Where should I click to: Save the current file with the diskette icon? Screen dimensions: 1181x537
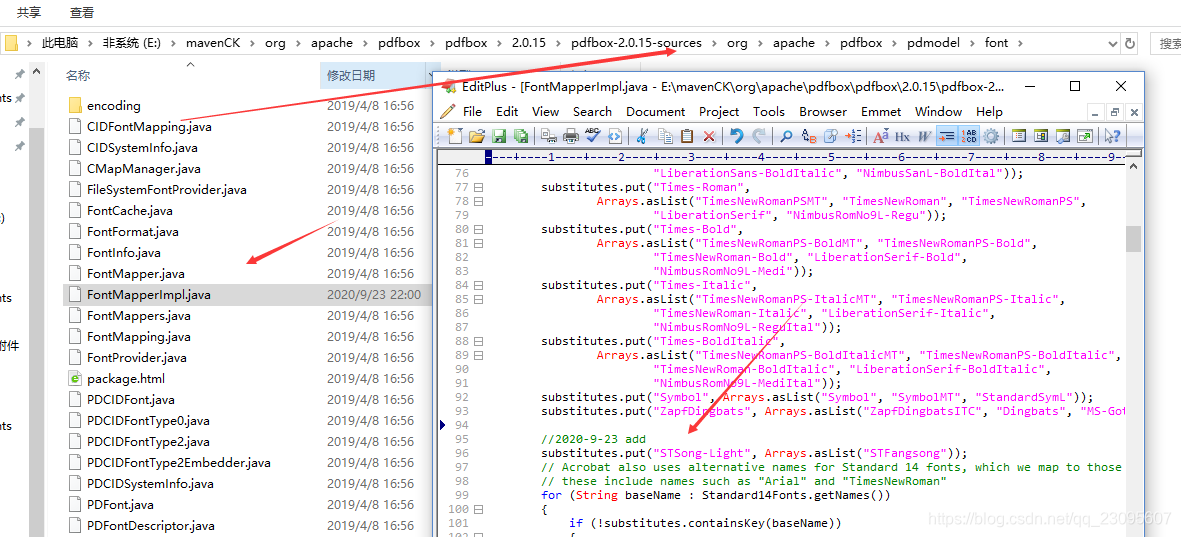coord(499,136)
